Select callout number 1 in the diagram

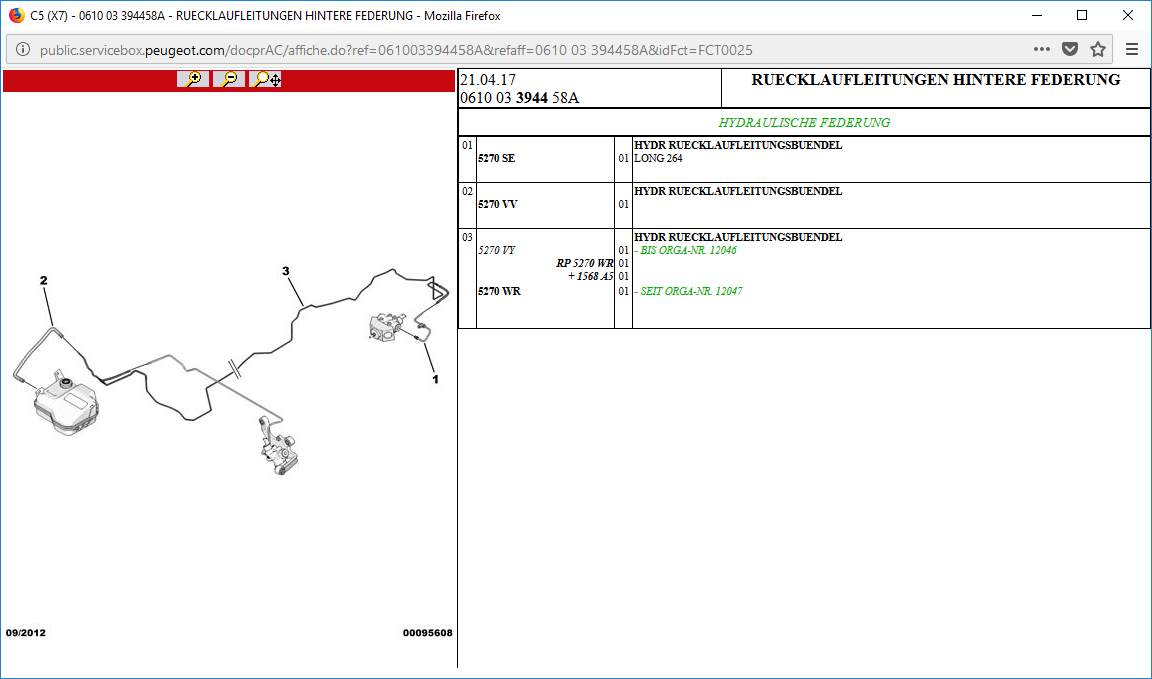coord(436,380)
